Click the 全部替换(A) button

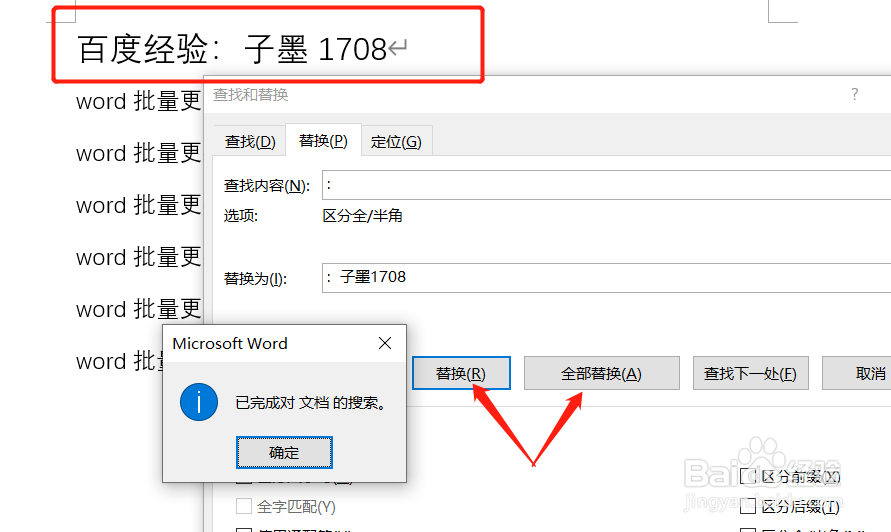(x=601, y=373)
